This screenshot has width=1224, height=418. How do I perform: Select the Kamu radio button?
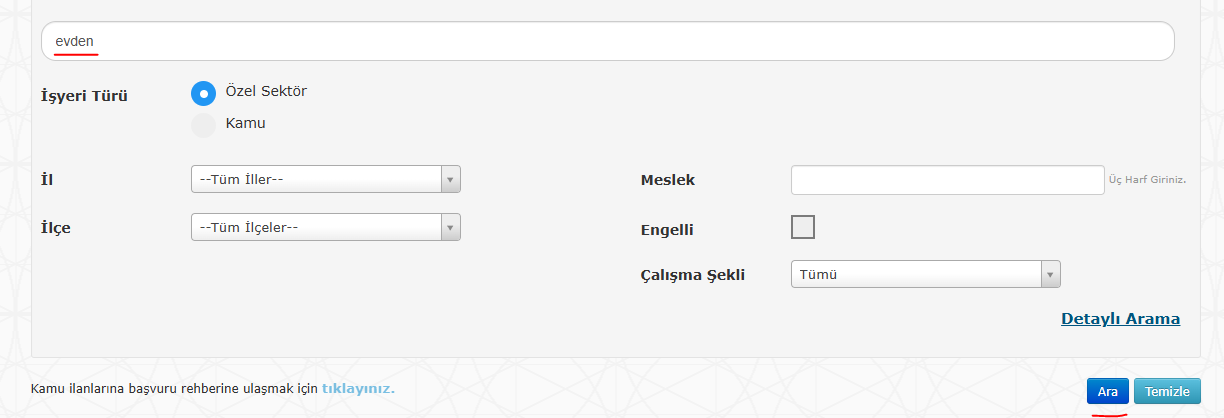[203, 124]
